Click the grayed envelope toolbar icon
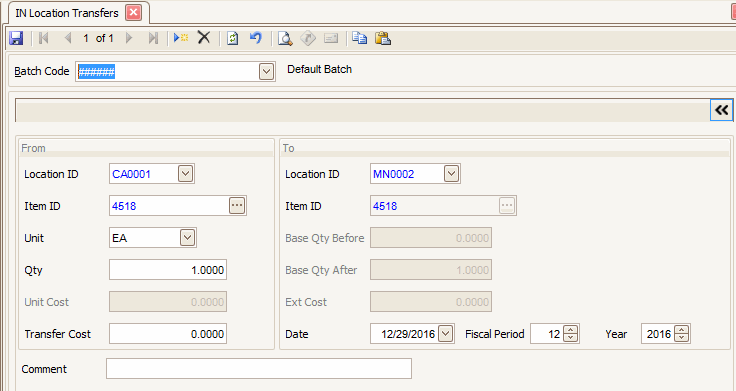This screenshot has width=736, height=391. pyautogui.click(x=331, y=38)
